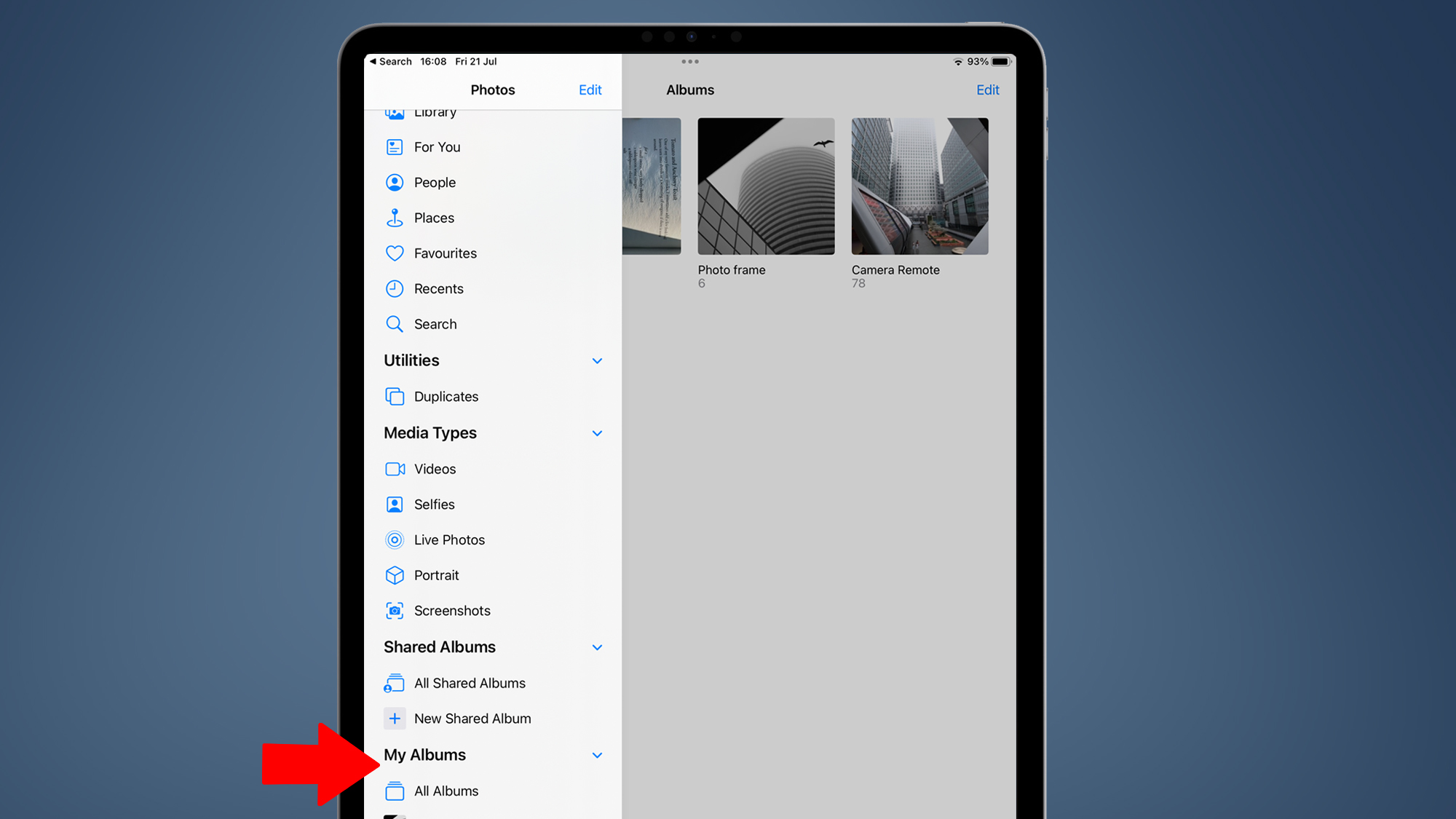The height and width of the screenshot is (819, 1456).
Task: Collapse the Shared Albums section
Action: point(597,647)
